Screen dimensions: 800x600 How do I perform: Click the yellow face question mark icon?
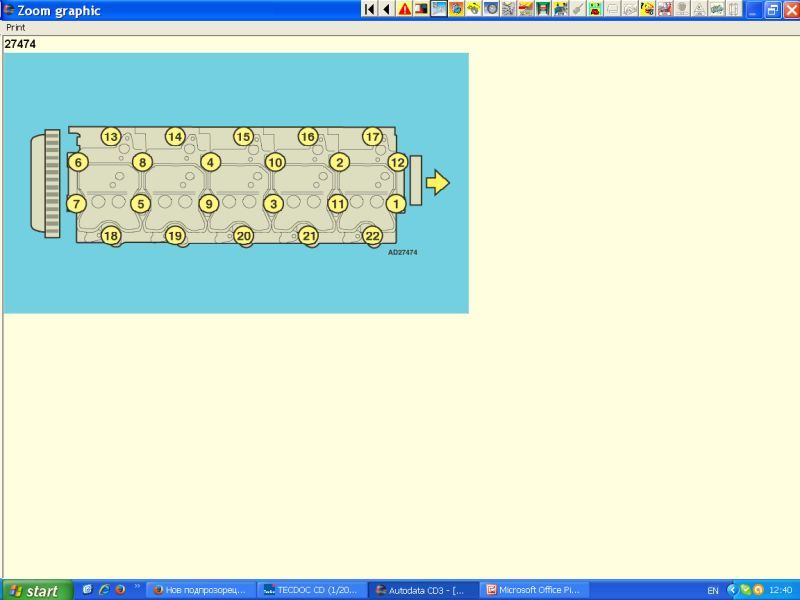(x=647, y=9)
